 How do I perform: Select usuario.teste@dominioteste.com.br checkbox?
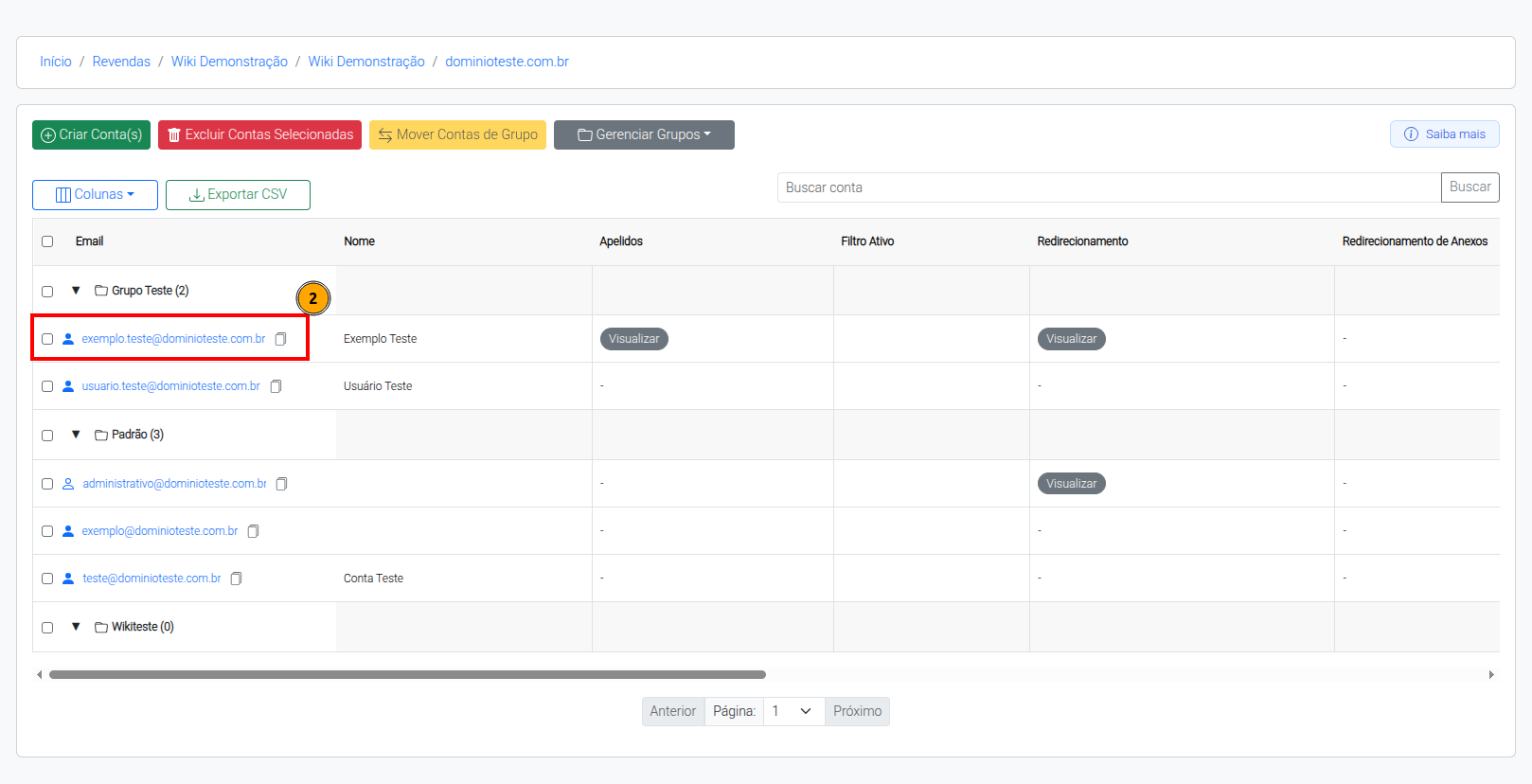point(47,386)
